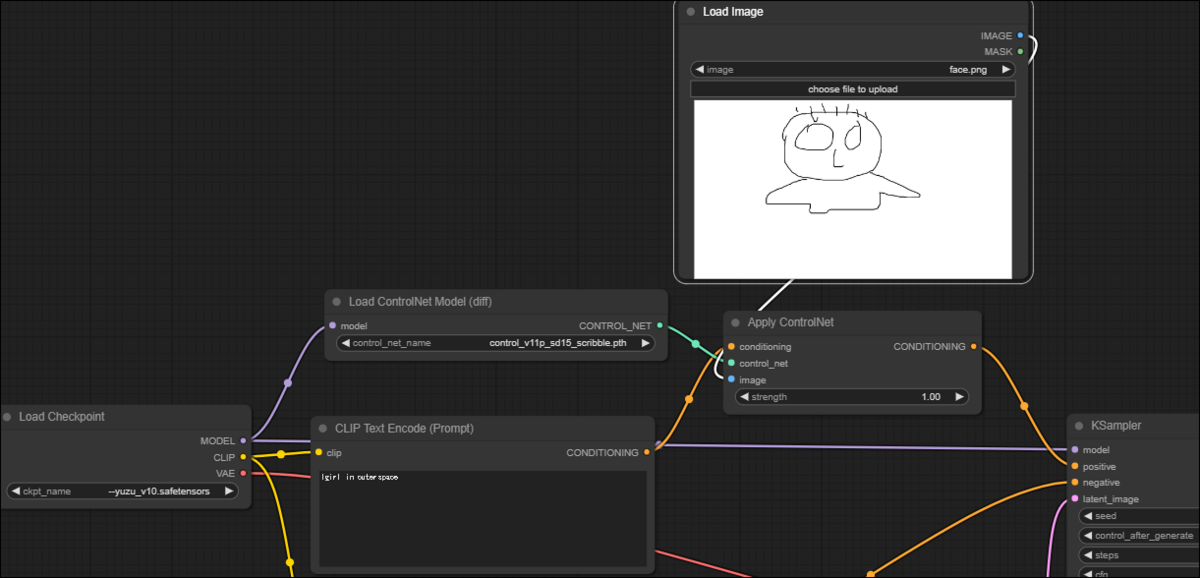Click left arrow of ckpt_name selector
Screen dimensions: 1200x578
(15, 491)
